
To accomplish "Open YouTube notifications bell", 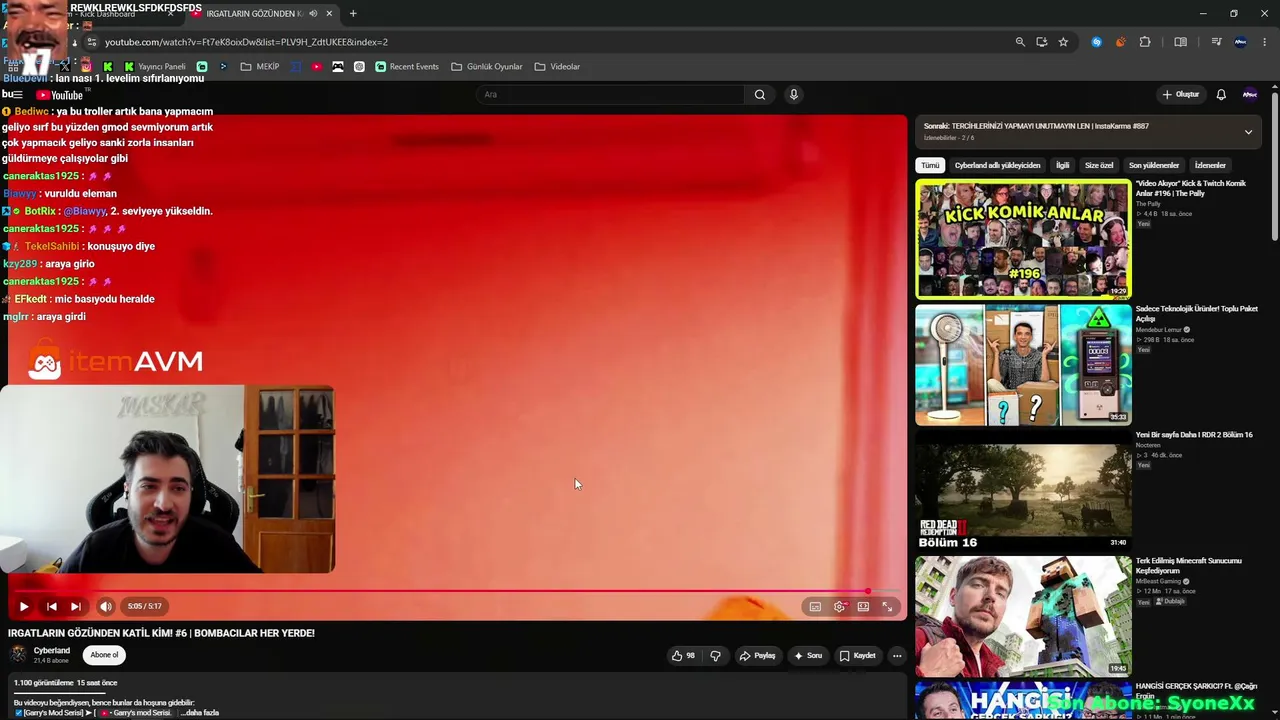I will [x=1221, y=94].
